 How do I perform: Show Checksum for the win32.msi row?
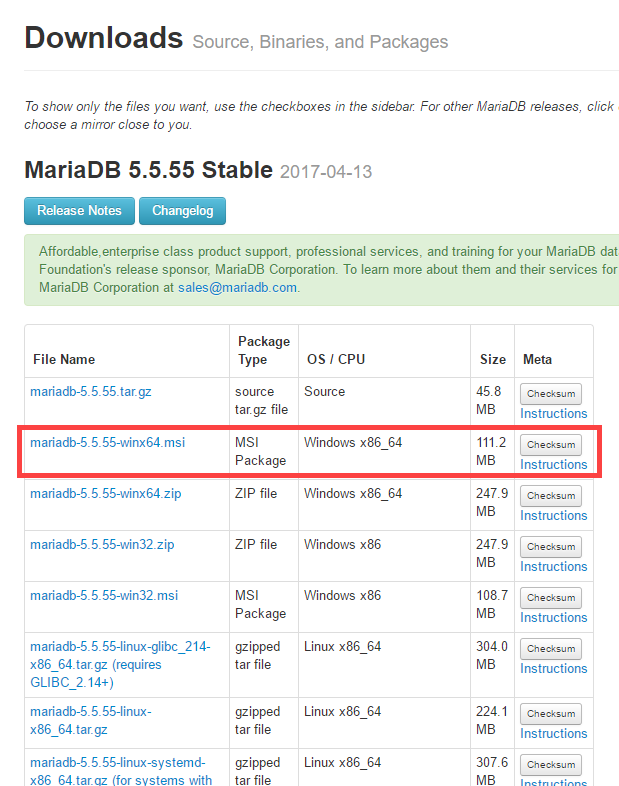pos(551,598)
